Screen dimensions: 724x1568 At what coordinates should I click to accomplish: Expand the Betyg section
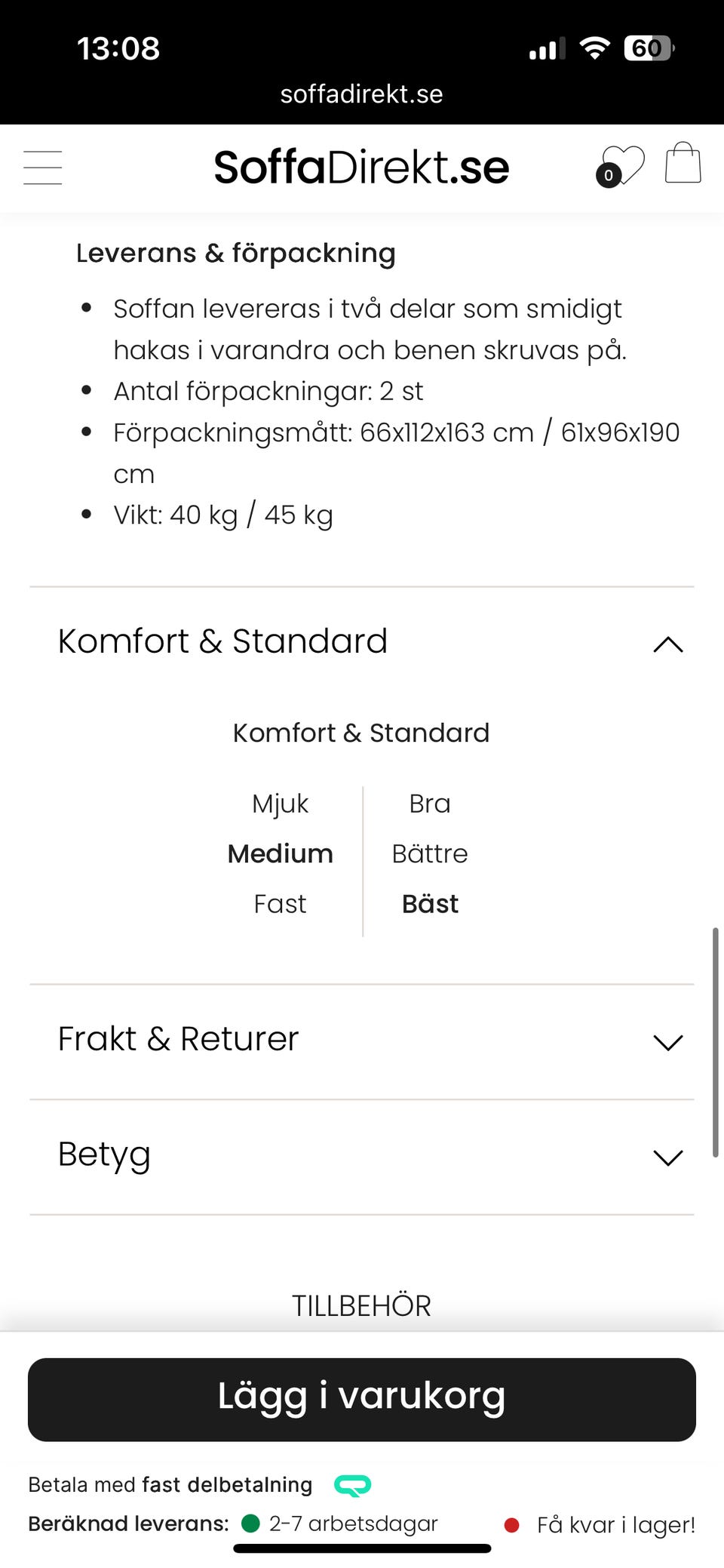[667, 1157]
